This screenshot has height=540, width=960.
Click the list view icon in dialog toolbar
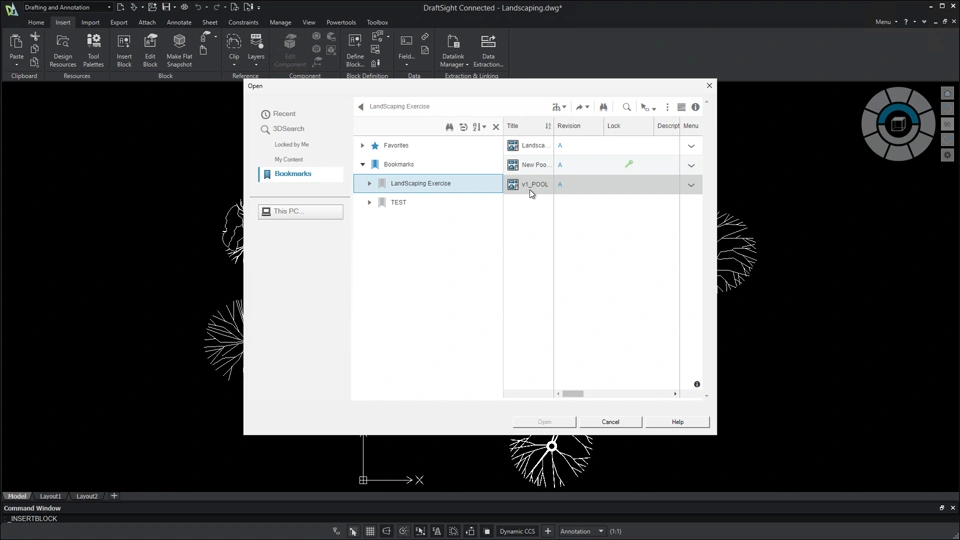(x=681, y=107)
